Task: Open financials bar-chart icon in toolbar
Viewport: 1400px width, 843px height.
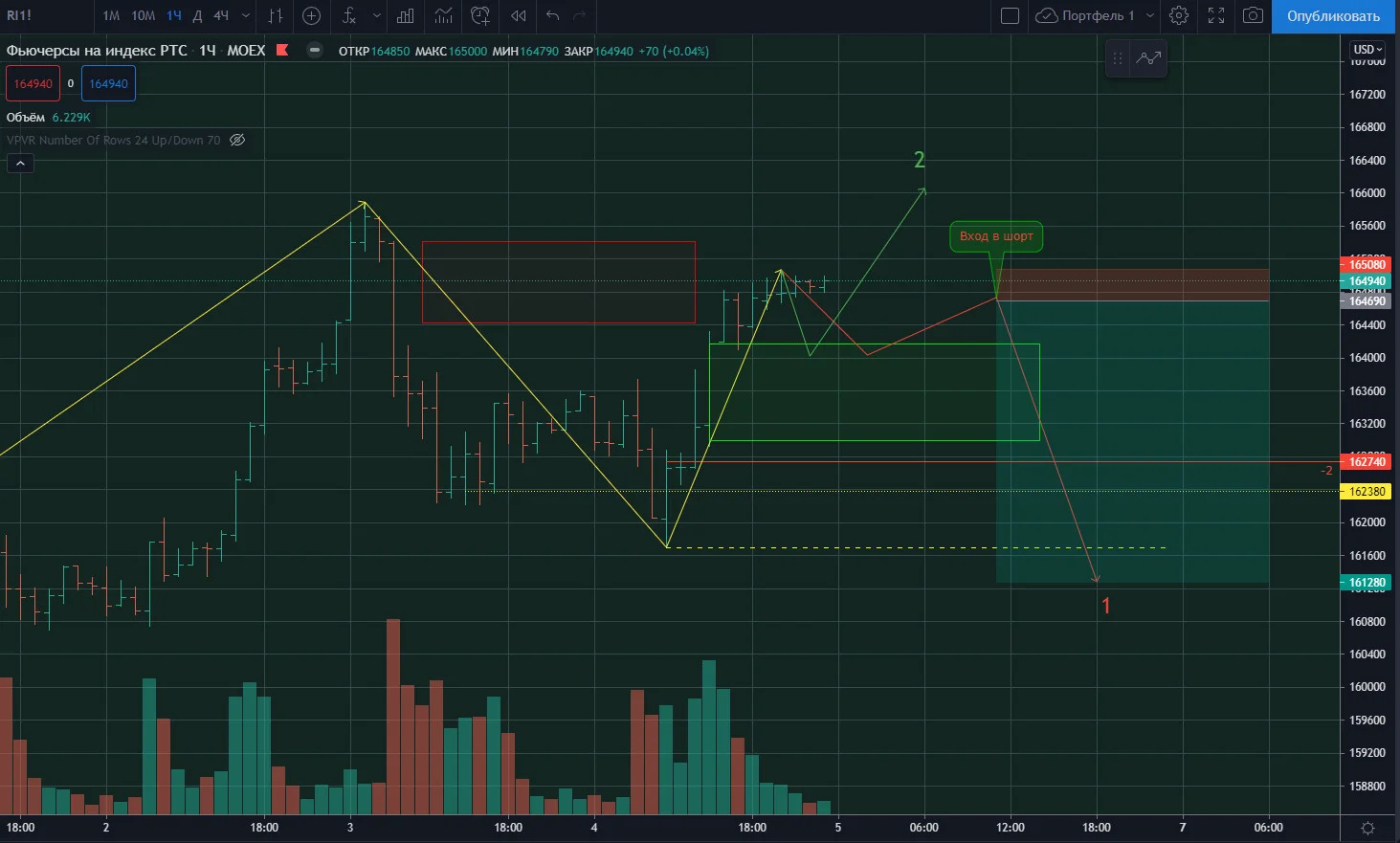Action: point(406,15)
